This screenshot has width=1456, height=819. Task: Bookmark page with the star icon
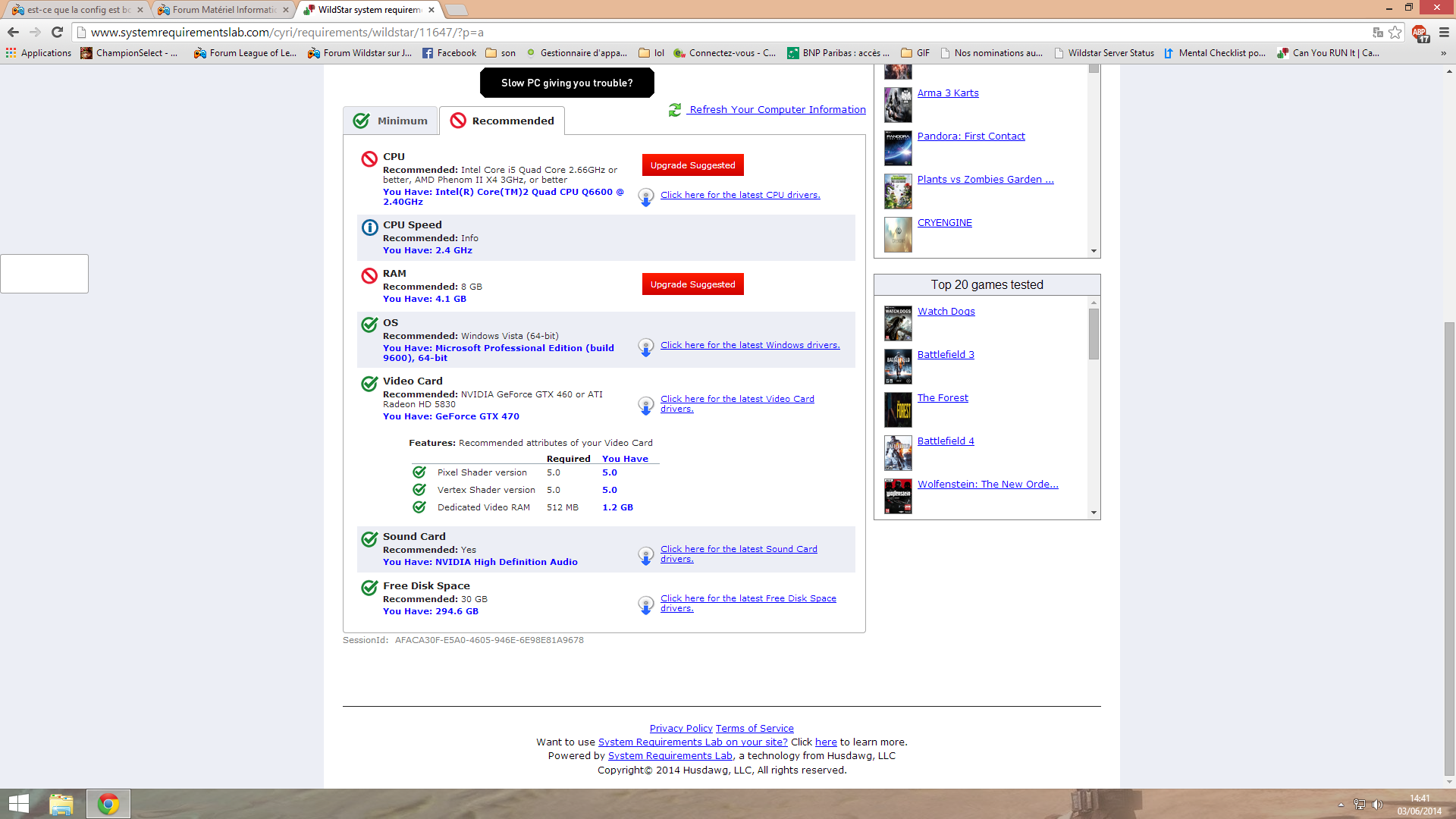tap(1395, 32)
